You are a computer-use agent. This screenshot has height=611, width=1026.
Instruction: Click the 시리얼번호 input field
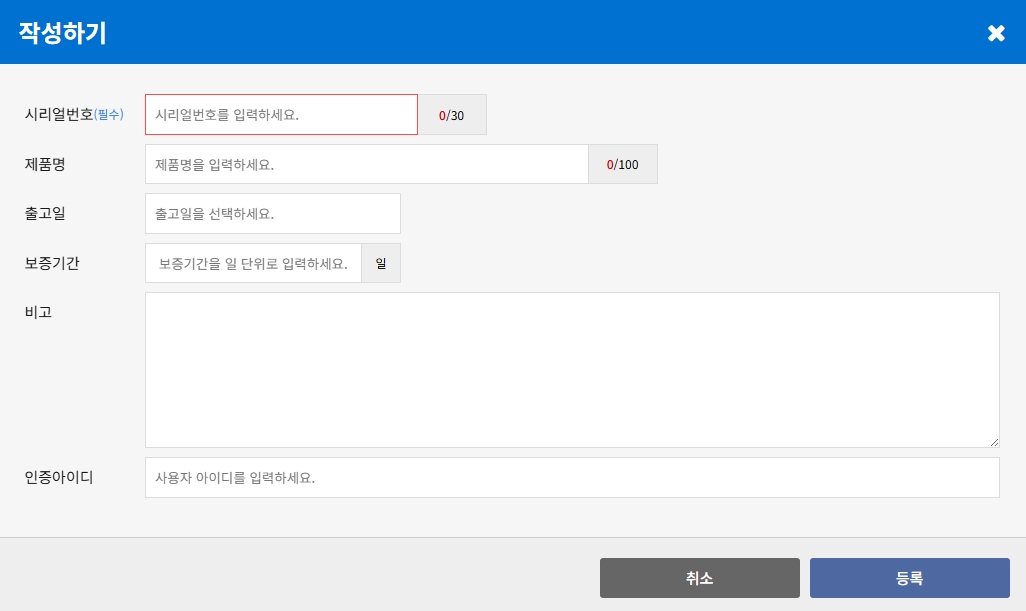coord(281,114)
